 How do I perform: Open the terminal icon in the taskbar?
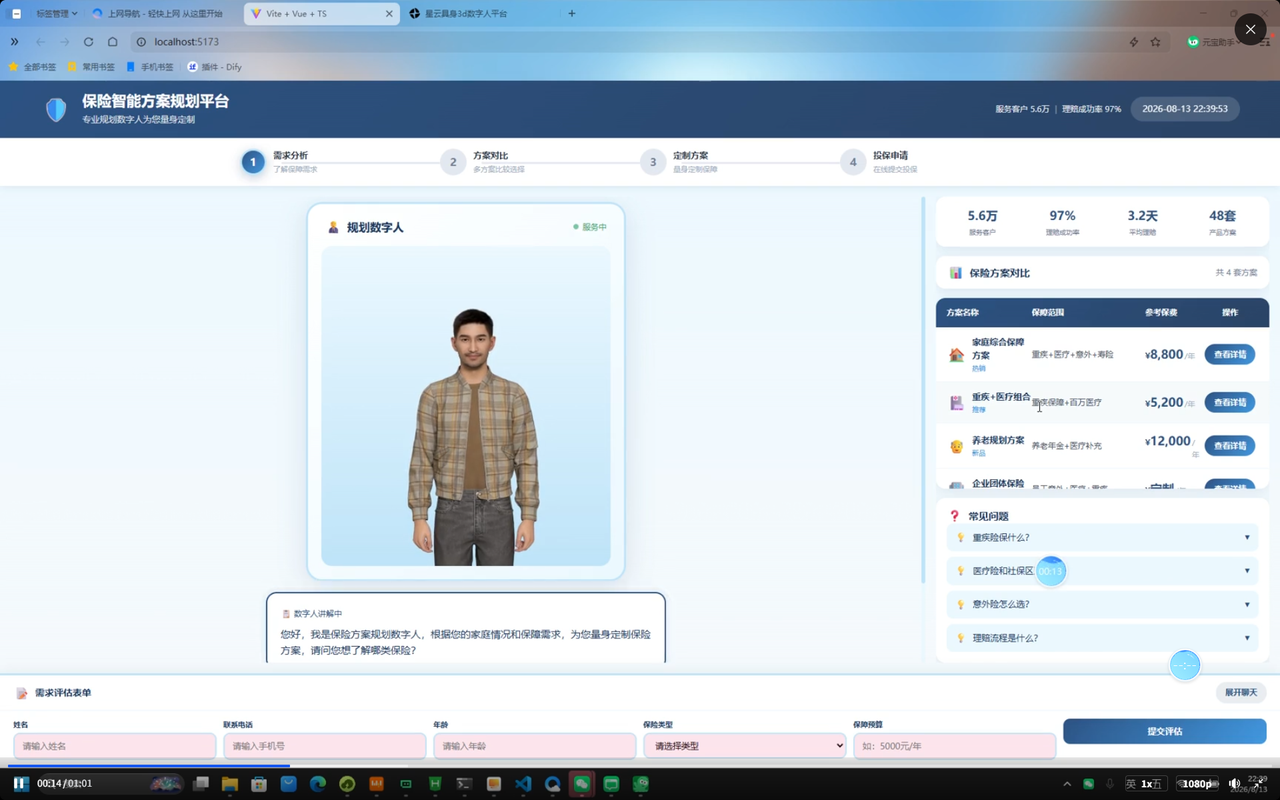(464, 784)
